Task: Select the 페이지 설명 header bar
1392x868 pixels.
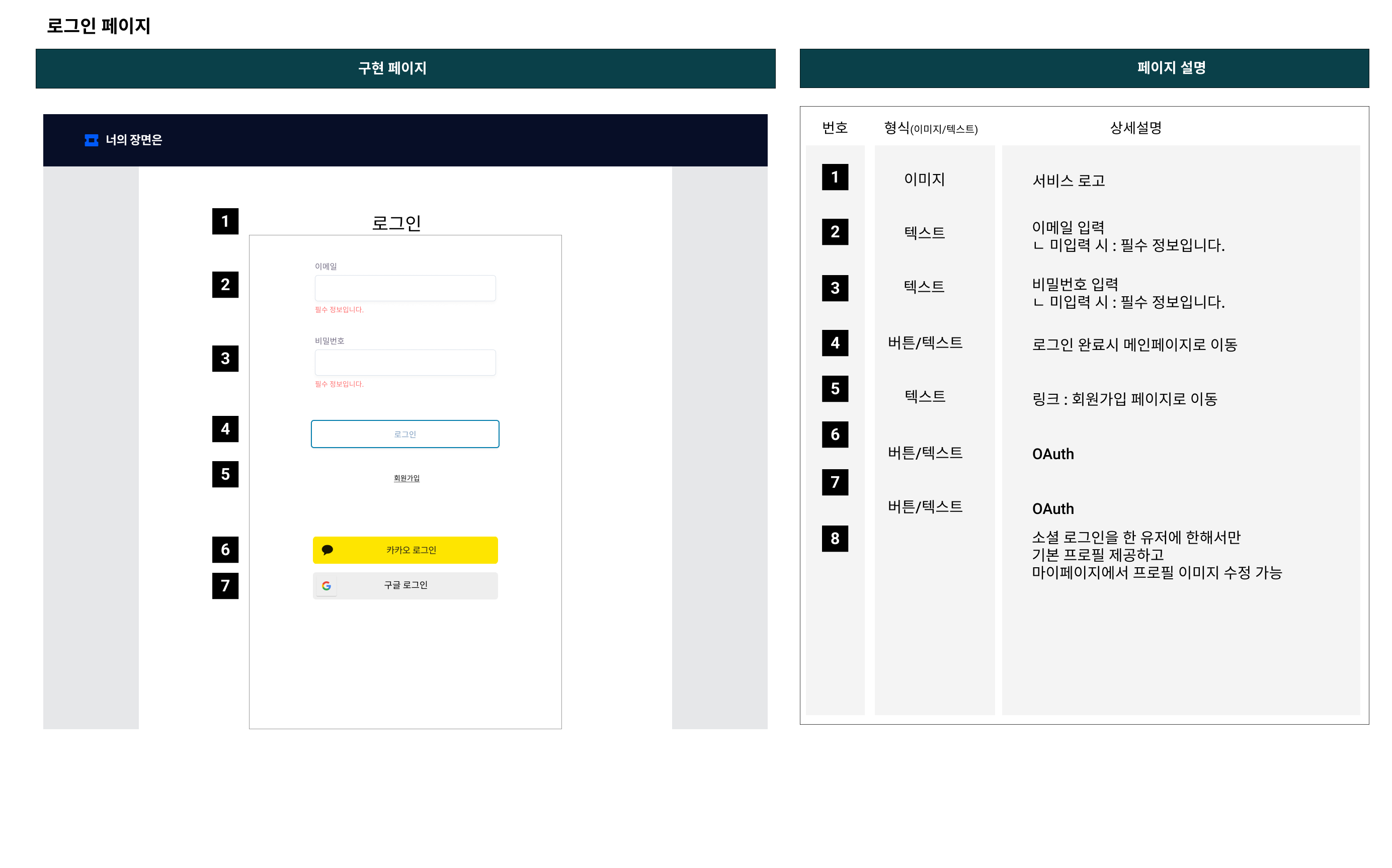Action: [1084, 68]
